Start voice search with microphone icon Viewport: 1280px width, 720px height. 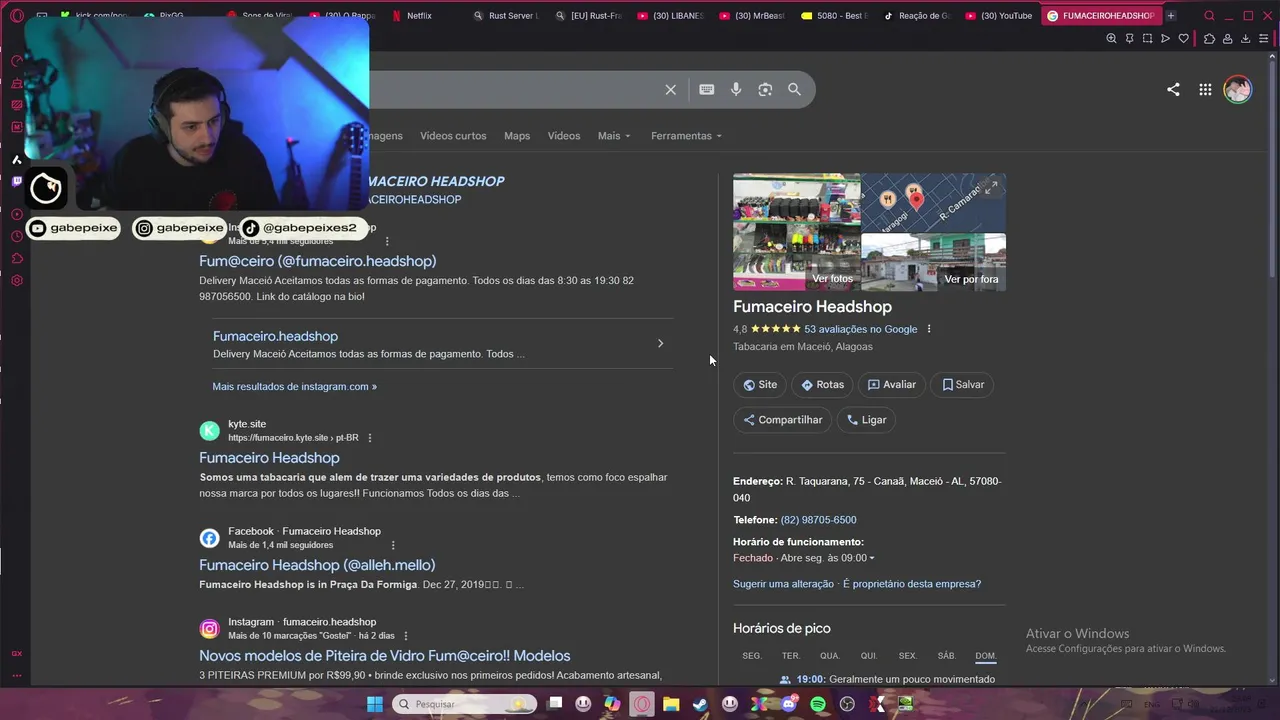coord(736,89)
